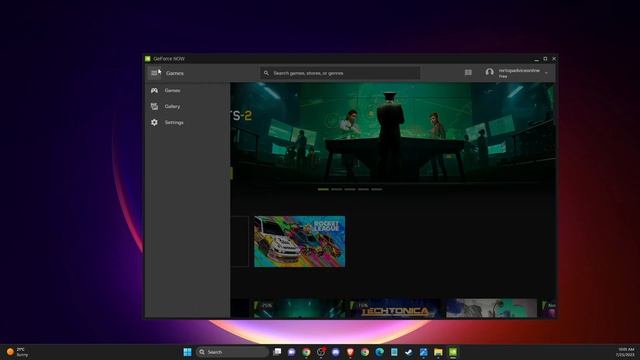Focus the Search games, stores, or genres field
This screenshot has width=640, height=360.
coord(340,73)
